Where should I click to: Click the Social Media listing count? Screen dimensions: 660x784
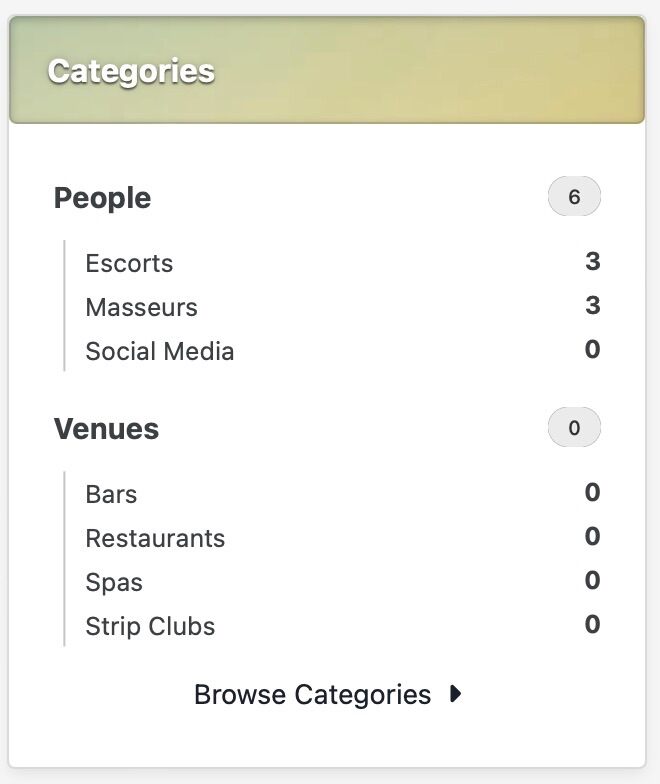pyautogui.click(x=592, y=350)
